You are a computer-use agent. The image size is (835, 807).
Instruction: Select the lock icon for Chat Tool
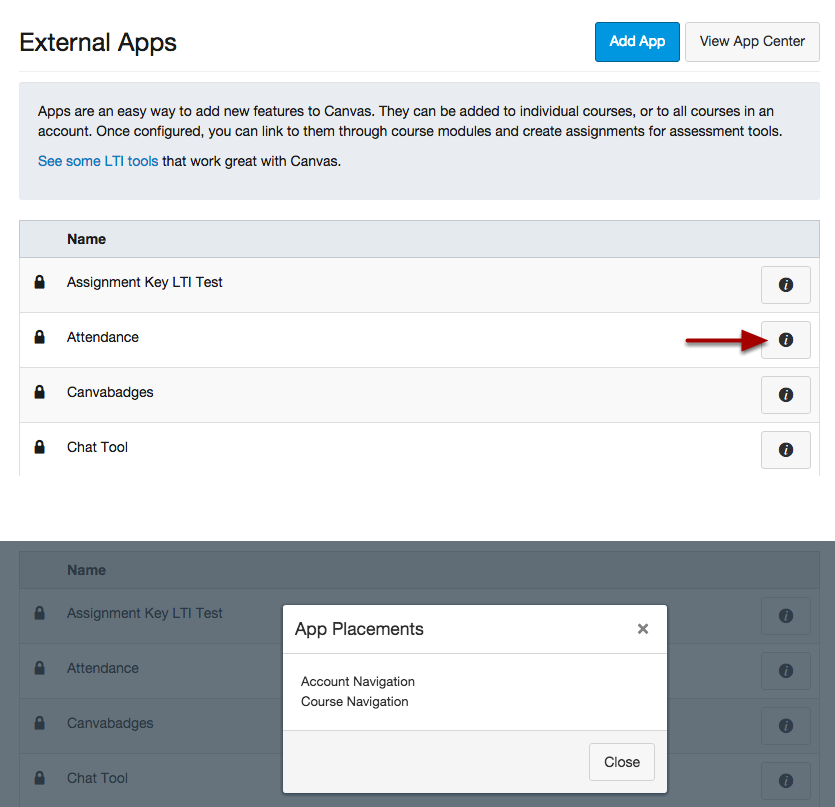click(x=39, y=447)
